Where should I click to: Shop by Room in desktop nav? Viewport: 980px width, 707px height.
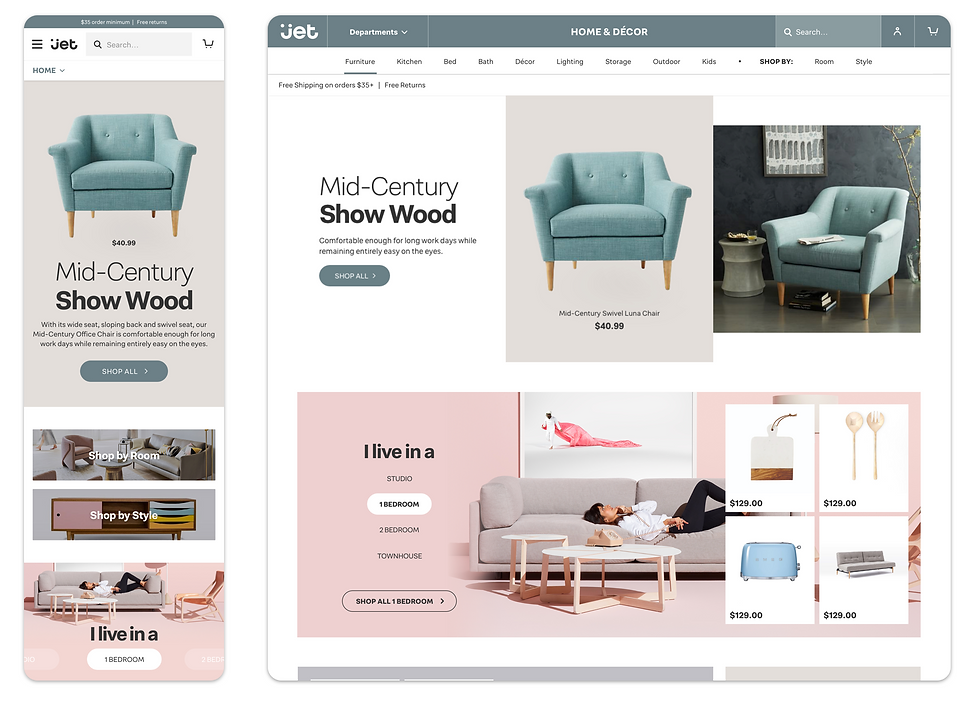coord(824,62)
